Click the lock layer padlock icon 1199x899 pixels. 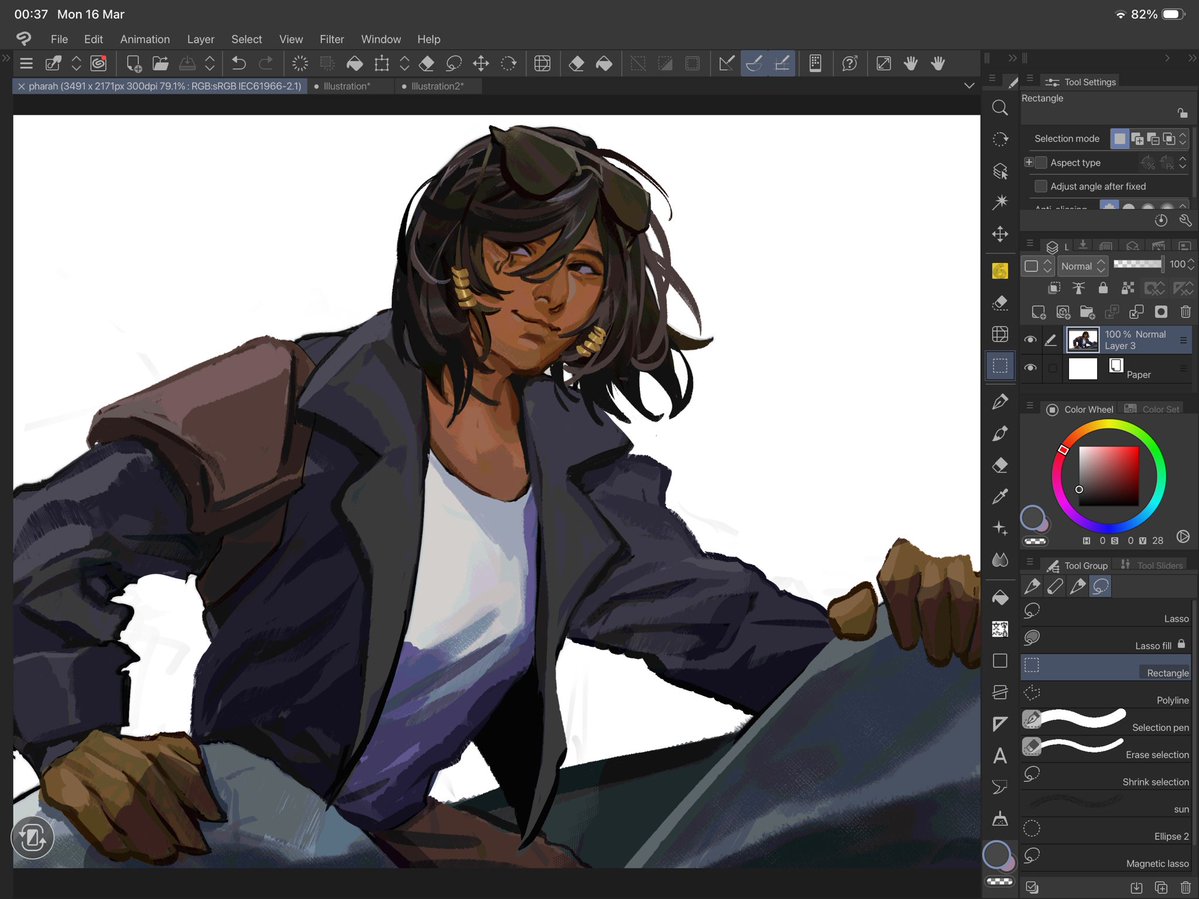click(x=1103, y=287)
